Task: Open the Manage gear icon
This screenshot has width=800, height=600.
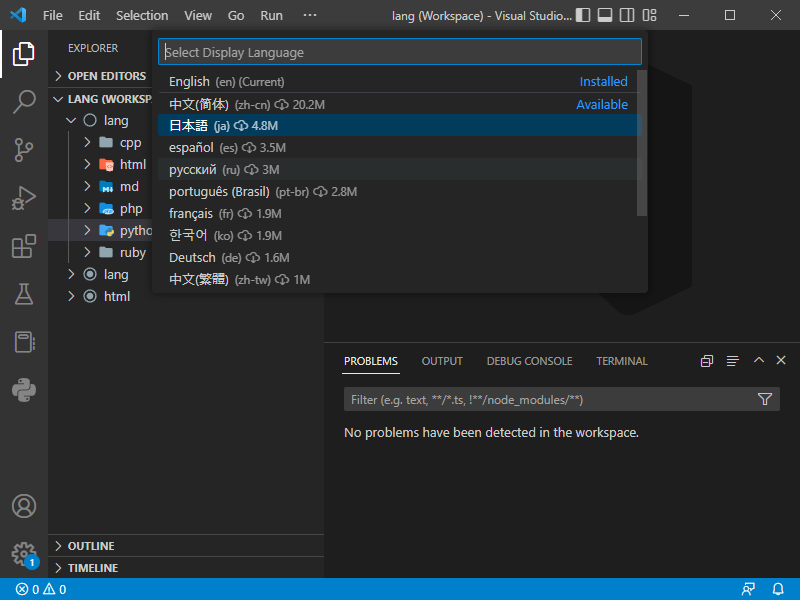Action: tap(23, 554)
